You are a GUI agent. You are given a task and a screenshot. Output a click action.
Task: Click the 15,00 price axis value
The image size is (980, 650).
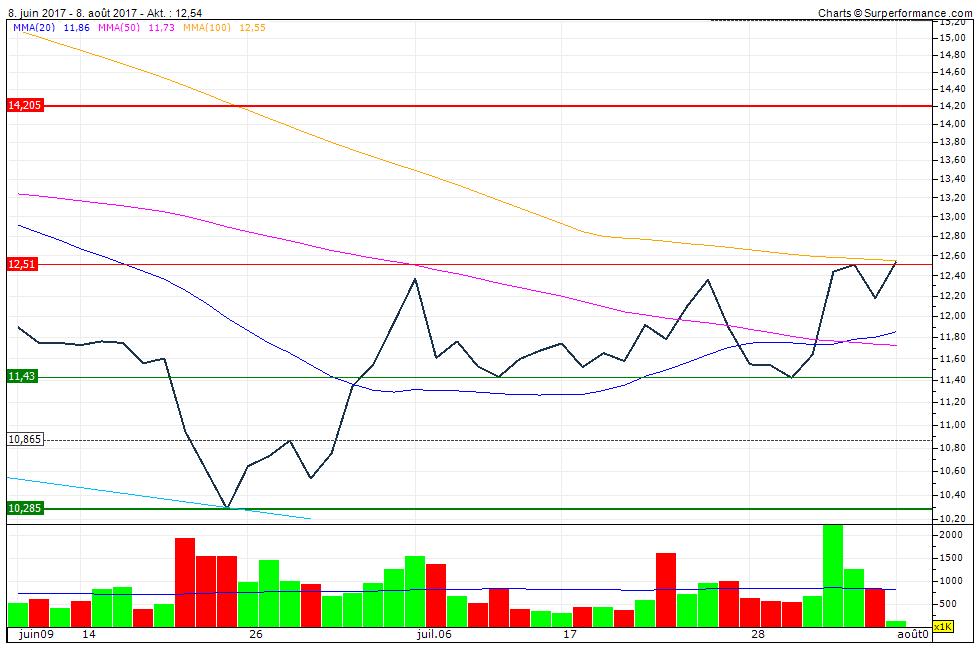[x=952, y=38]
